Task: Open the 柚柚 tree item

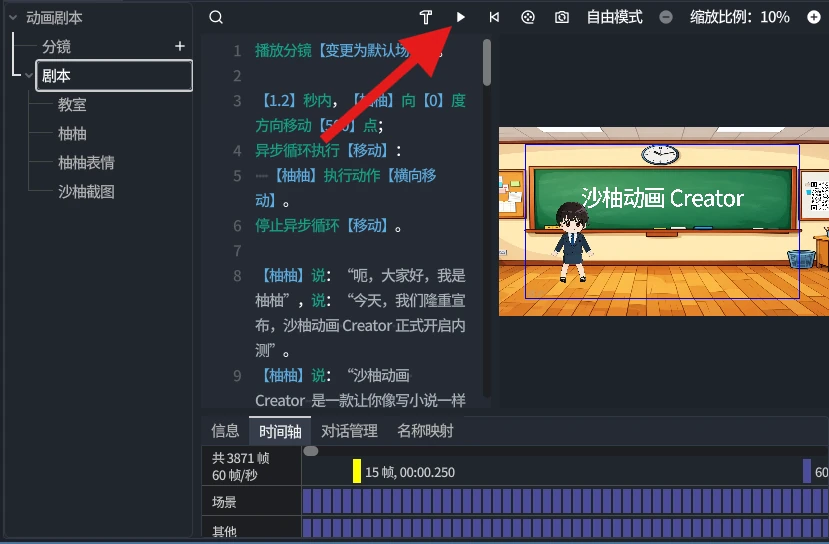Action: pos(72,134)
